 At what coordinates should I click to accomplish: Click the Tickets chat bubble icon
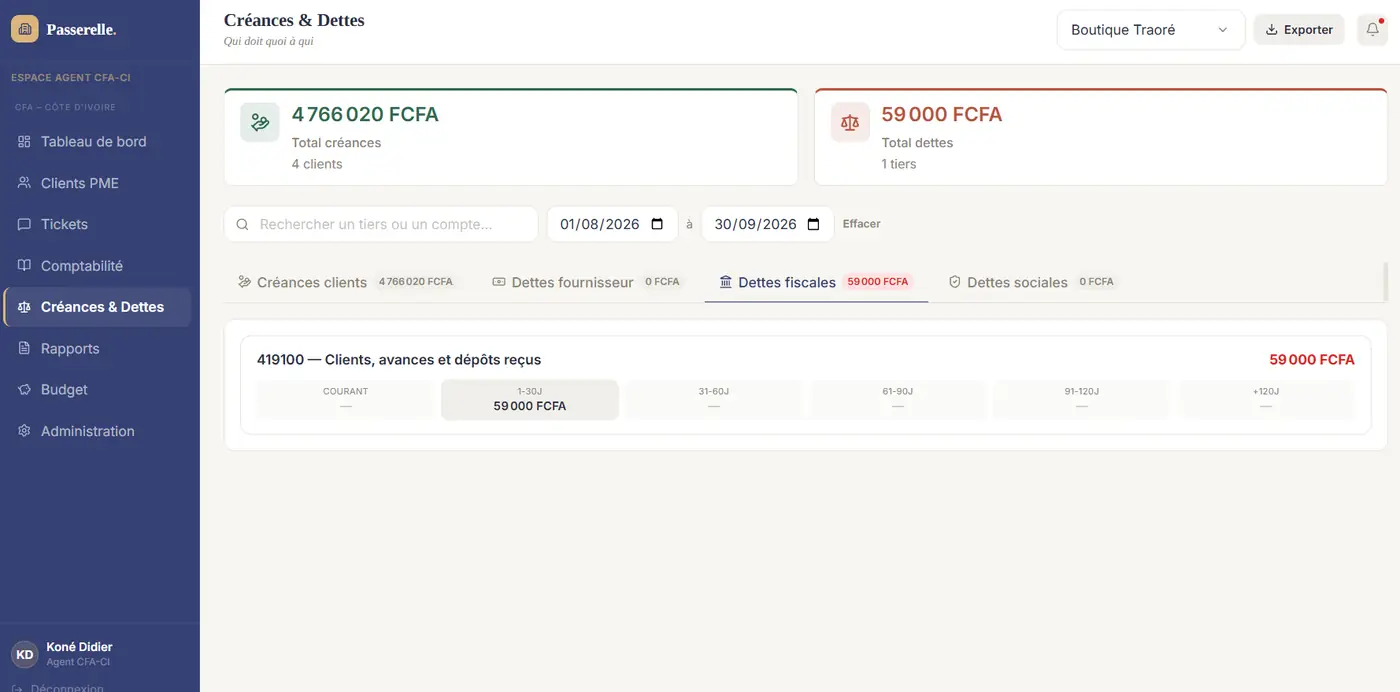click(x=24, y=224)
